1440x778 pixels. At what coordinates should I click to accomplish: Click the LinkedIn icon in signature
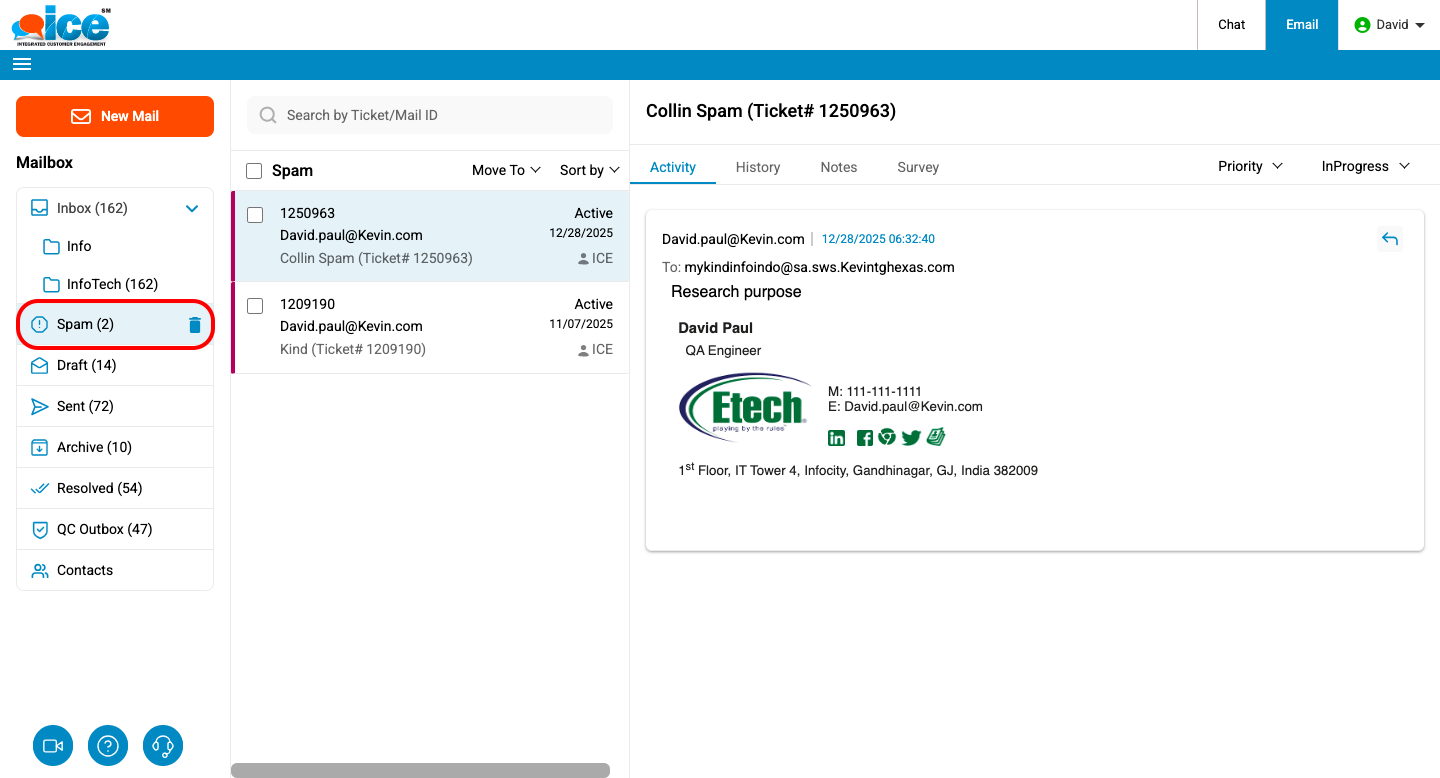pos(837,438)
